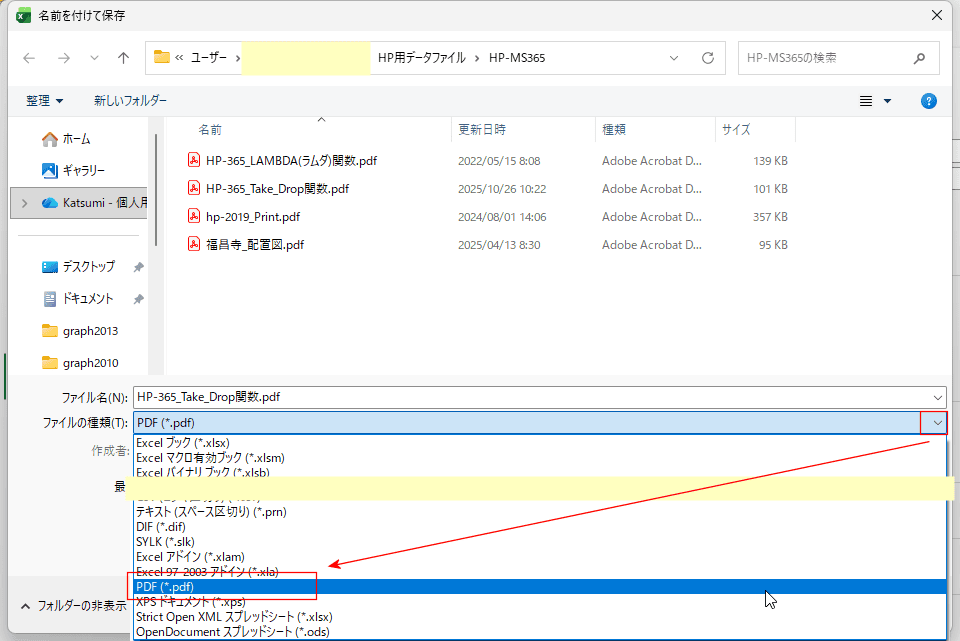Choose XPS ドキュメント (*.xps) file type
Viewport: 960px width, 641px height.
pos(191,602)
